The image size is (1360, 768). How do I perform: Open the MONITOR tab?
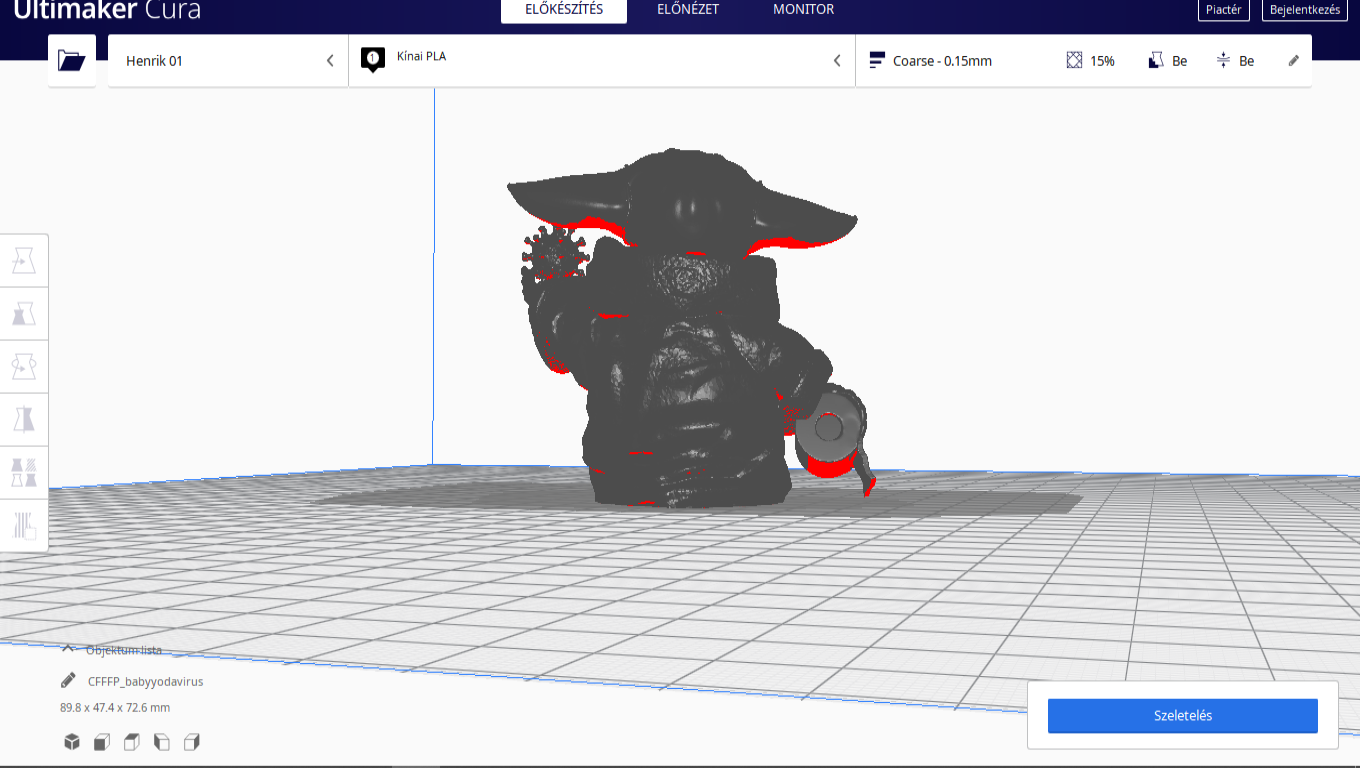pos(803,10)
